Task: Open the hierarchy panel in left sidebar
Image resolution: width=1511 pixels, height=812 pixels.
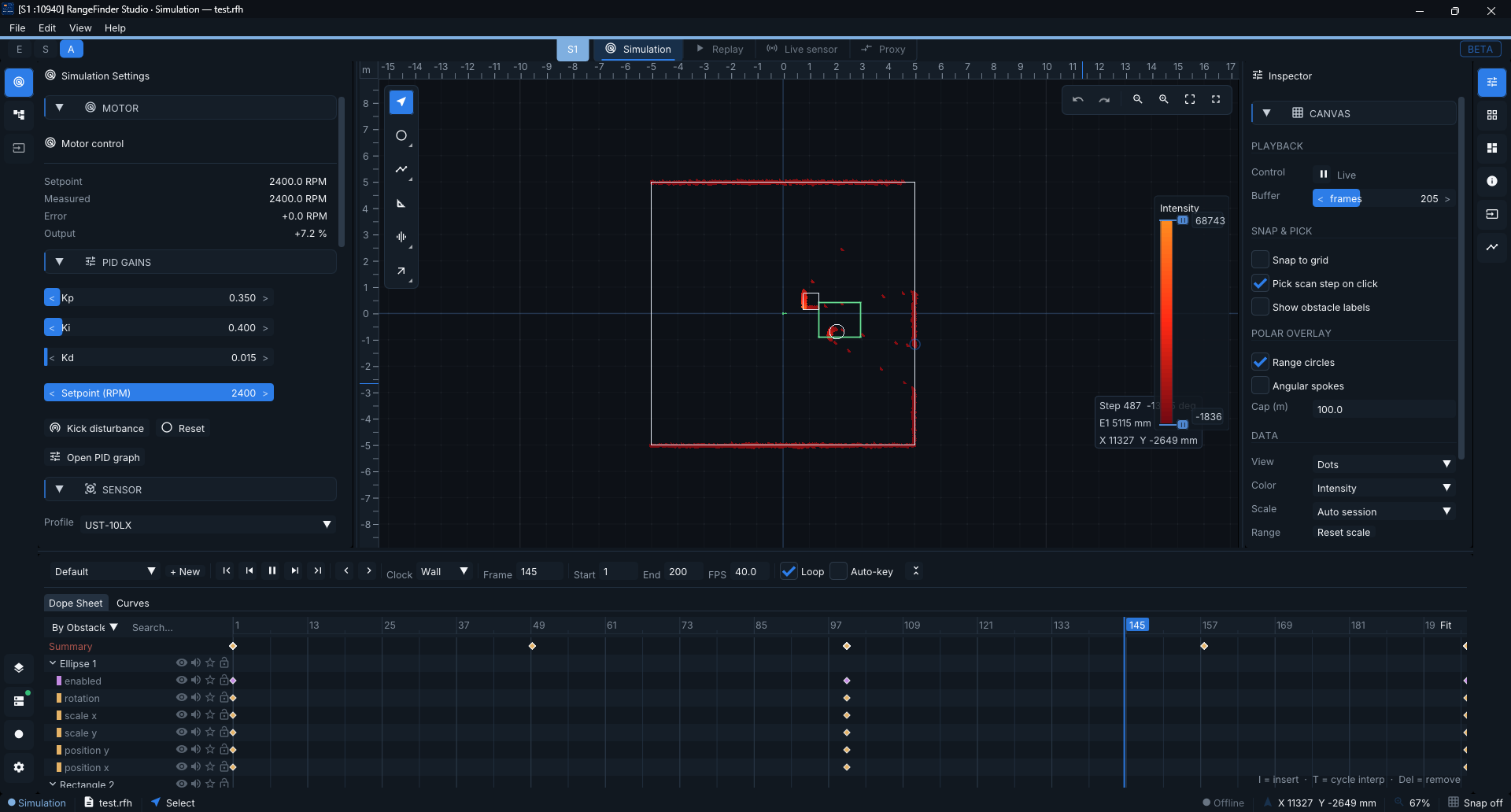Action: 19,115
